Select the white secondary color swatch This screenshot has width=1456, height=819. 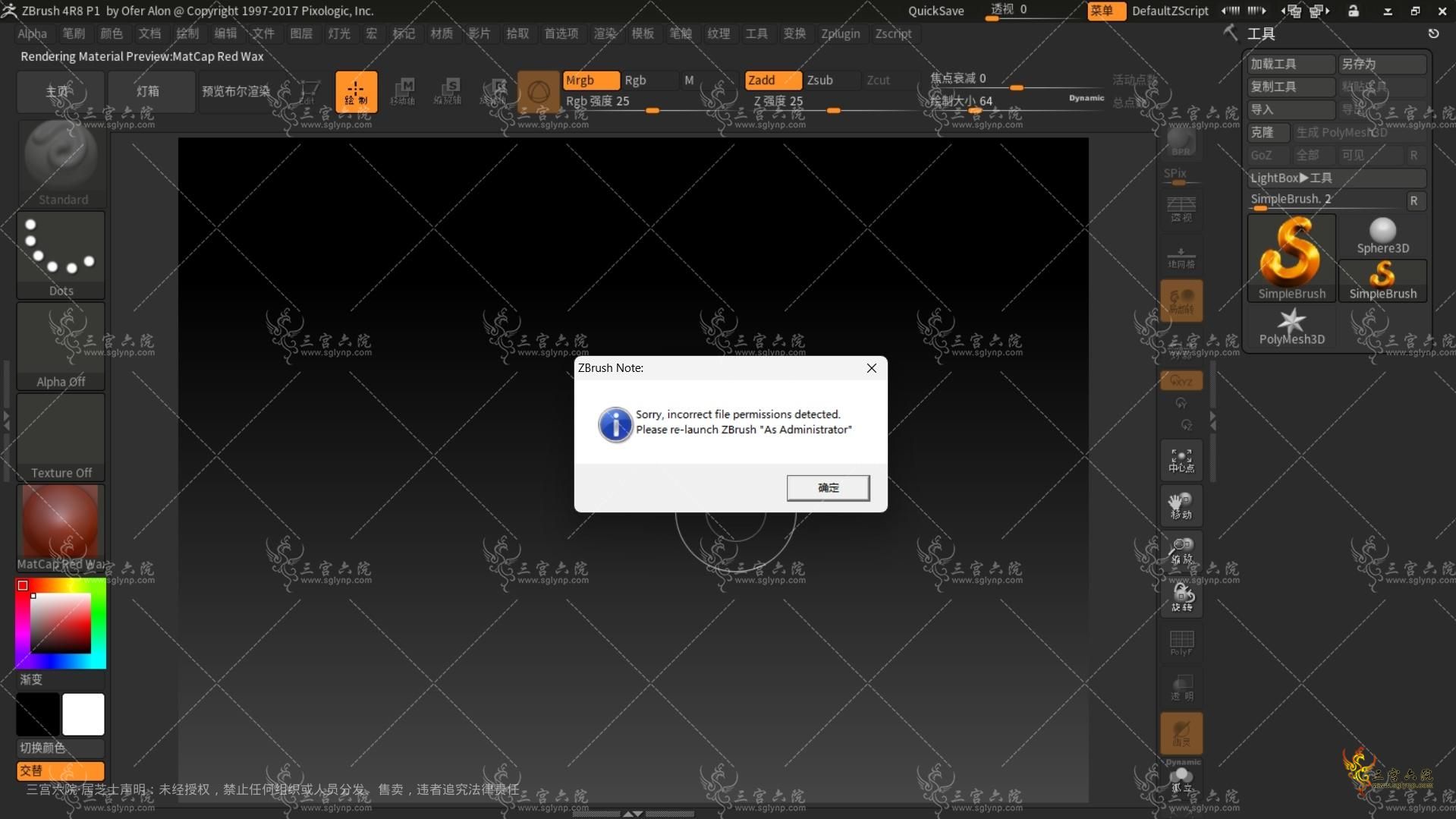pyautogui.click(x=83, y=714)
